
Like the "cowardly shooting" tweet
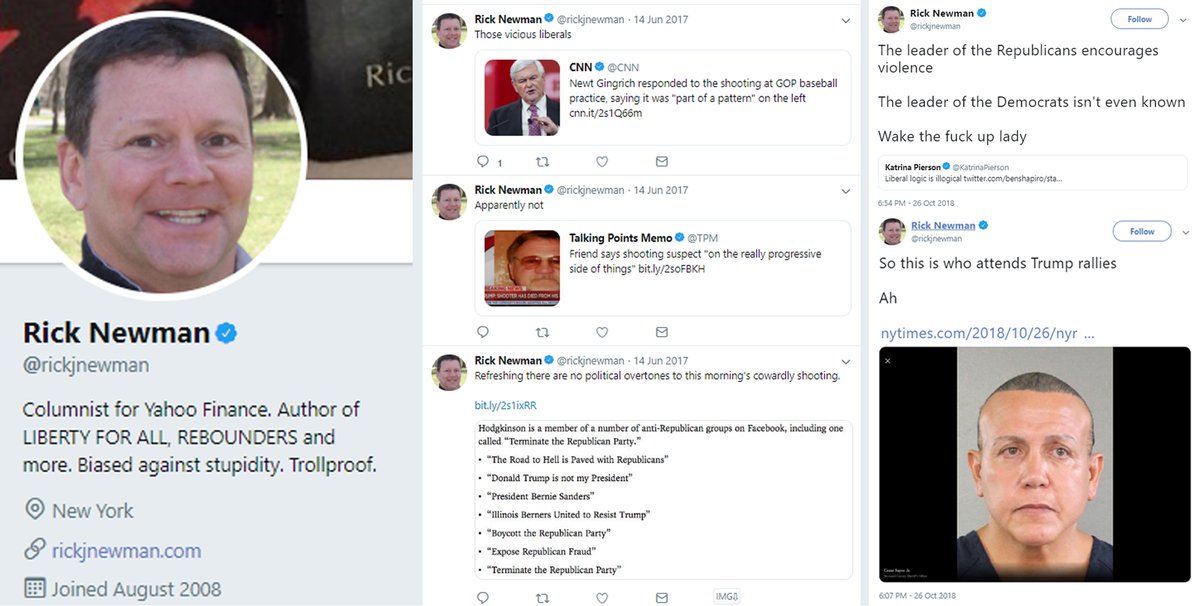[602, 598]
